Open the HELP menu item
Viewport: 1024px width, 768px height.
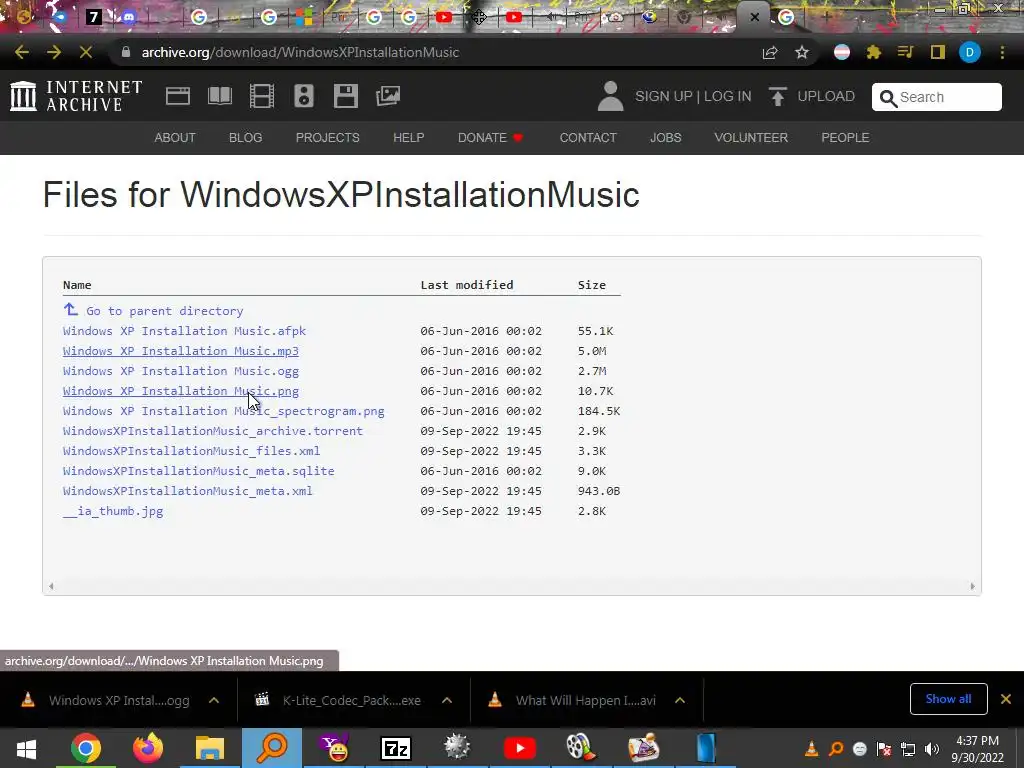click(409, 138)
